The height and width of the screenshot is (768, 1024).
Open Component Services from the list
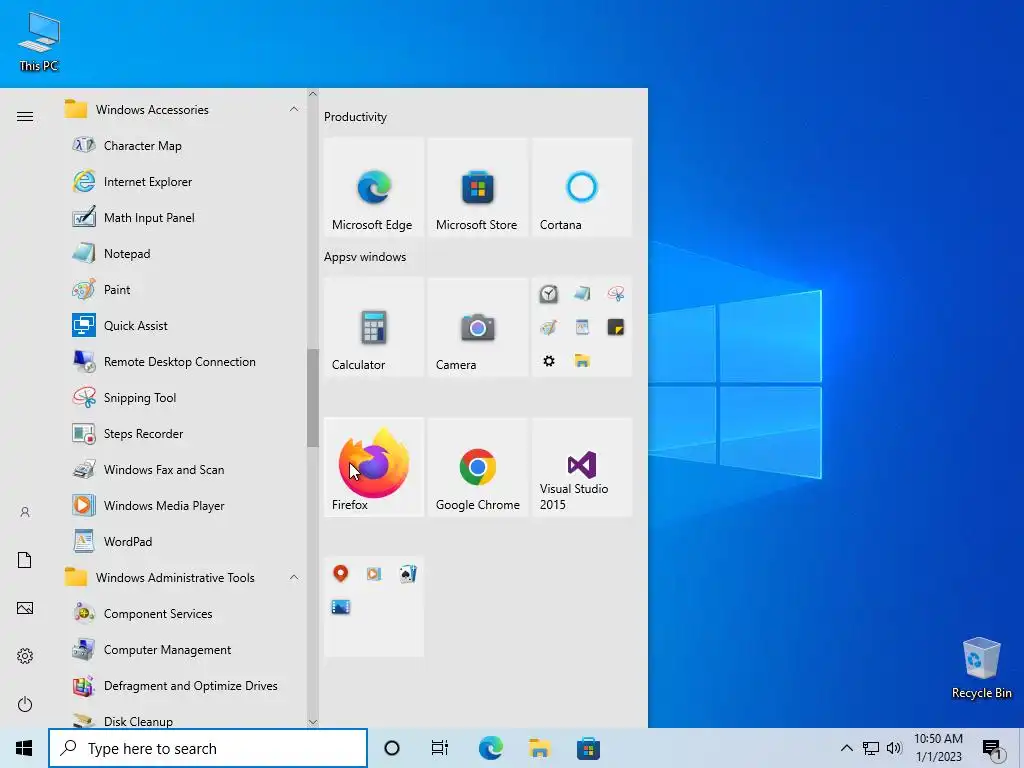pyautogui.click(x=180, y=613)
